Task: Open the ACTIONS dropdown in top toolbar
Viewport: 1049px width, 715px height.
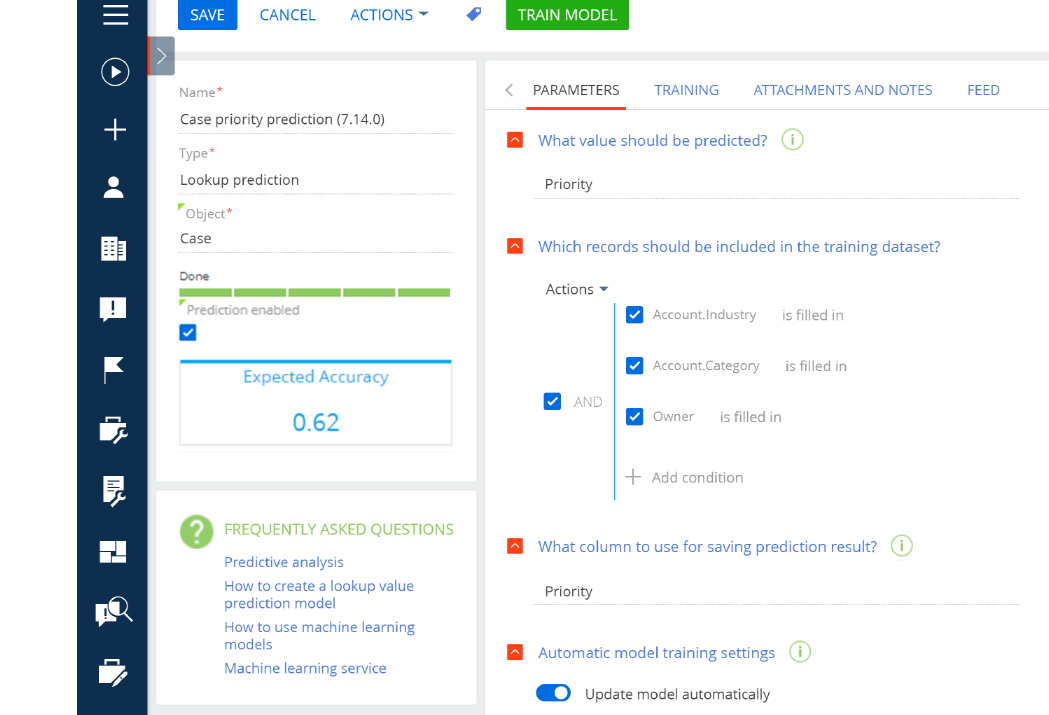Action: click(x=389, y=15)
